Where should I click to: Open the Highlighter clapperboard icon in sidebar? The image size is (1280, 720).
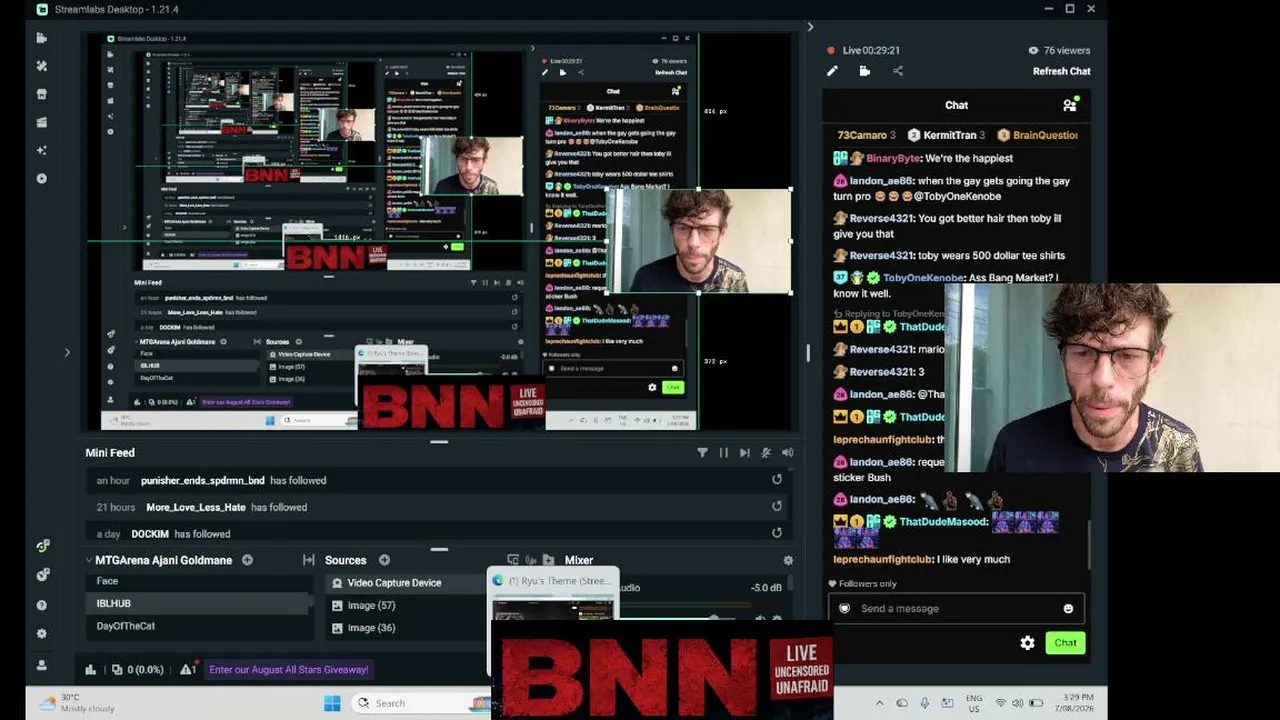tap(41, 122)
